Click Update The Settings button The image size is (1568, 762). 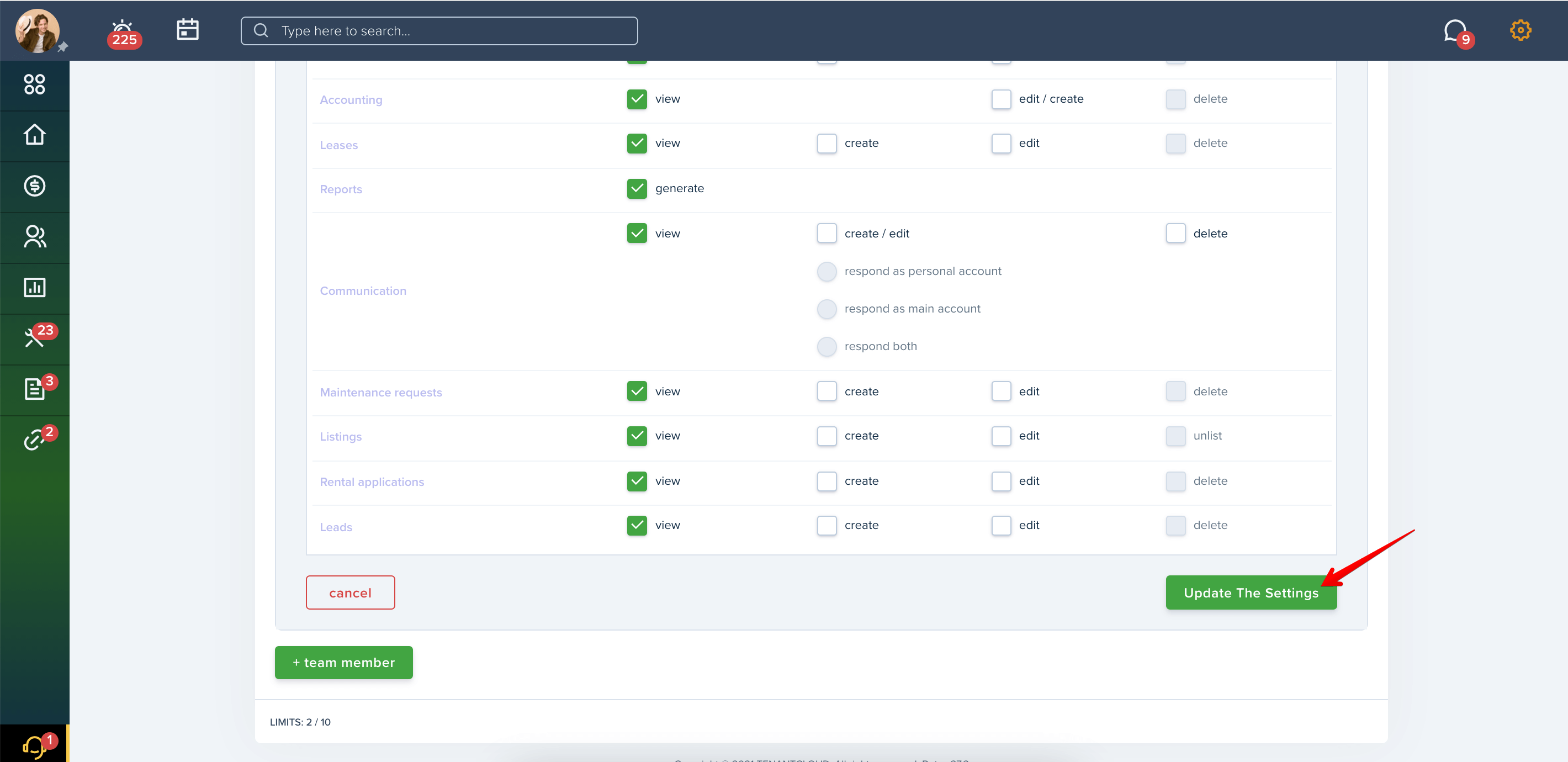(1251, 592)
